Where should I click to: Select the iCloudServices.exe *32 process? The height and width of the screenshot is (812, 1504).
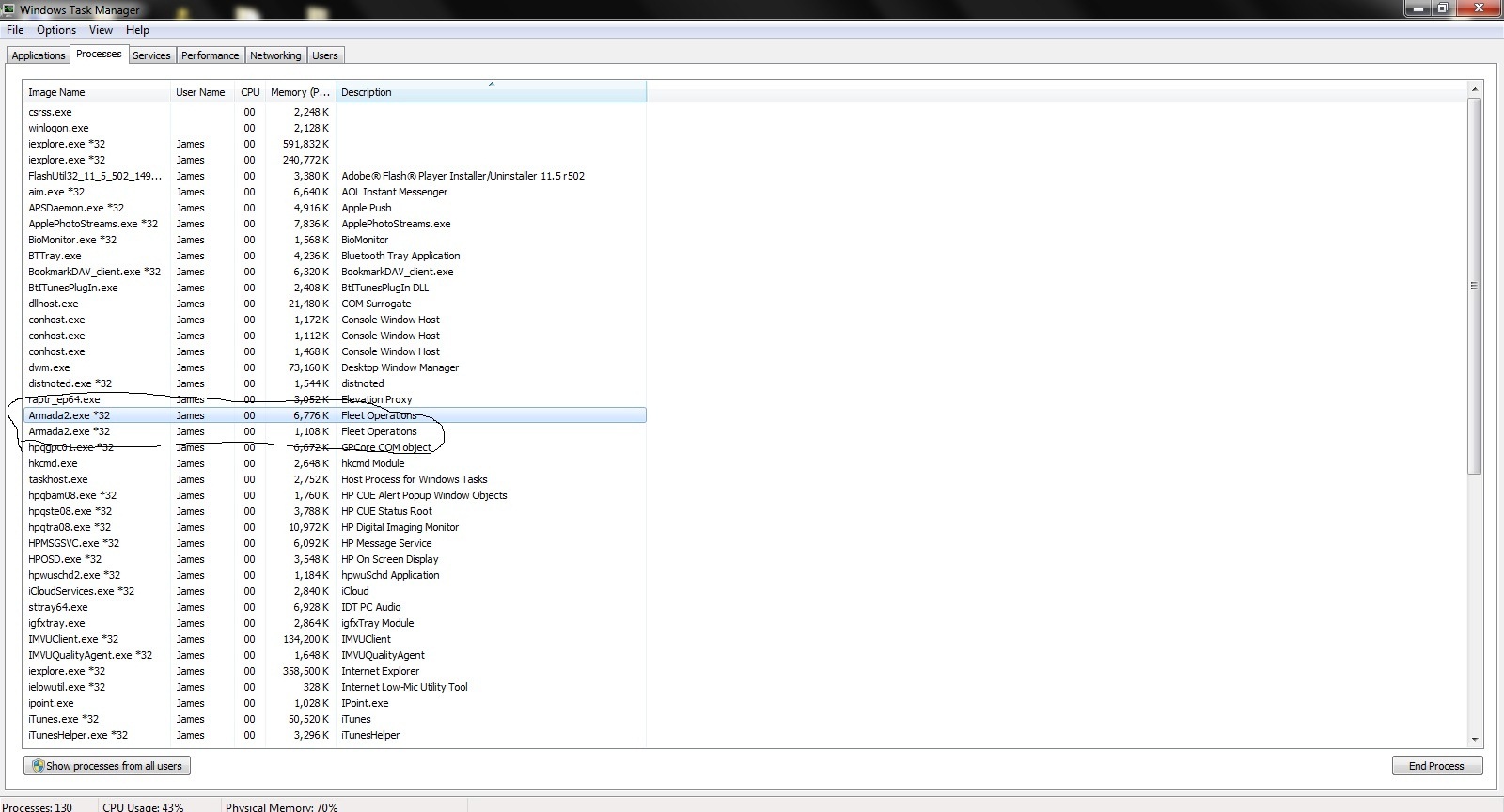click(335, 591)
